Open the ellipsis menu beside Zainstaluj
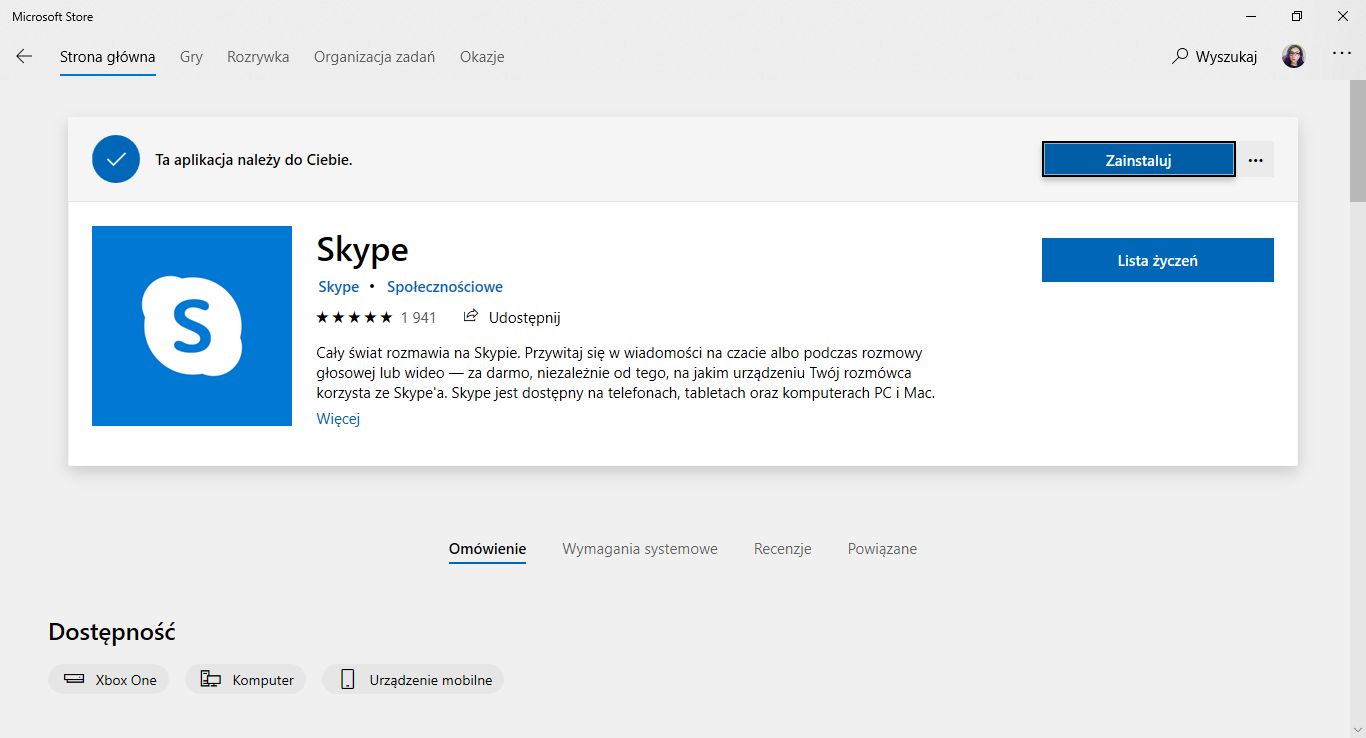This screenshot has width=1366, height=738. [1257, 160]
